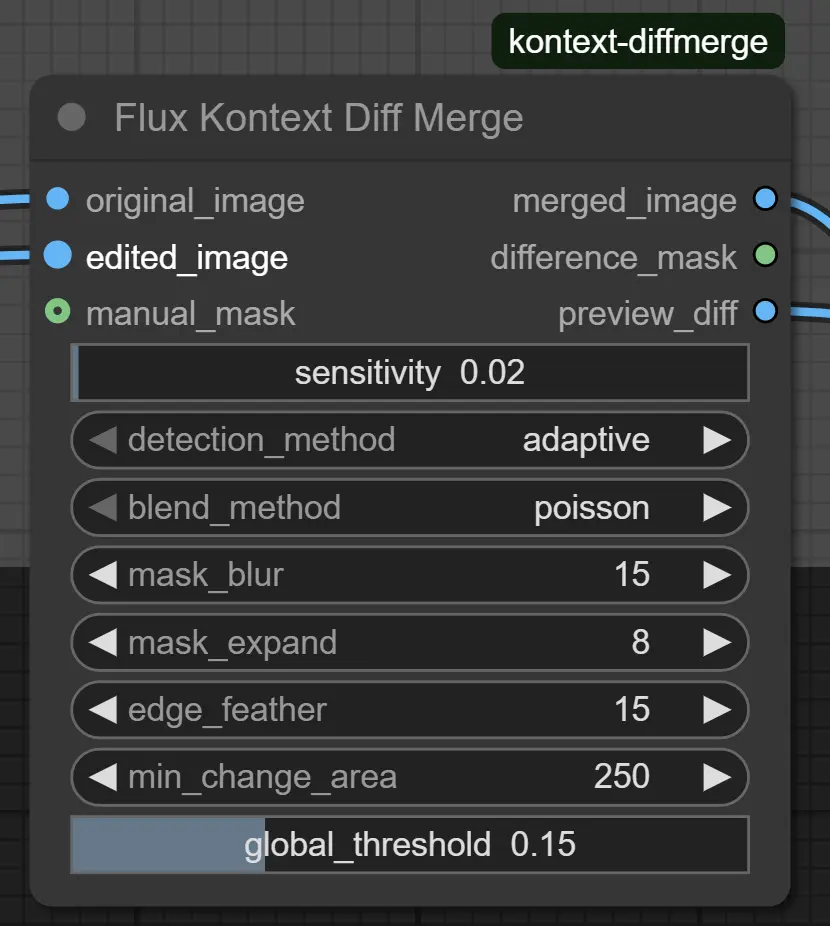
Task: Switch blend_method to previous option with left arrow
Action: point(102,507)
